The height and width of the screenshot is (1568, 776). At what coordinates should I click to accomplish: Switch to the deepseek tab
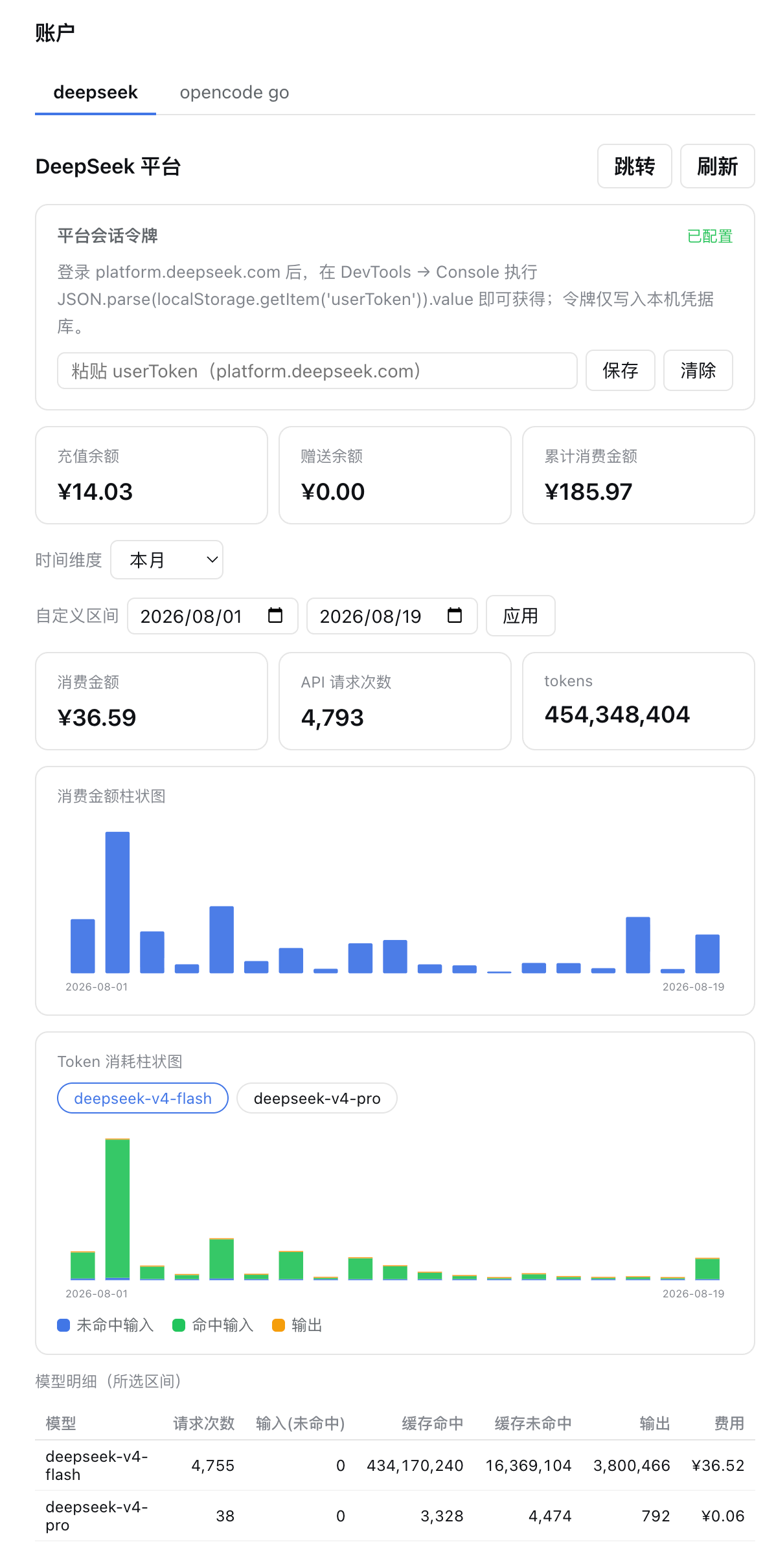[x=95, y=93]
